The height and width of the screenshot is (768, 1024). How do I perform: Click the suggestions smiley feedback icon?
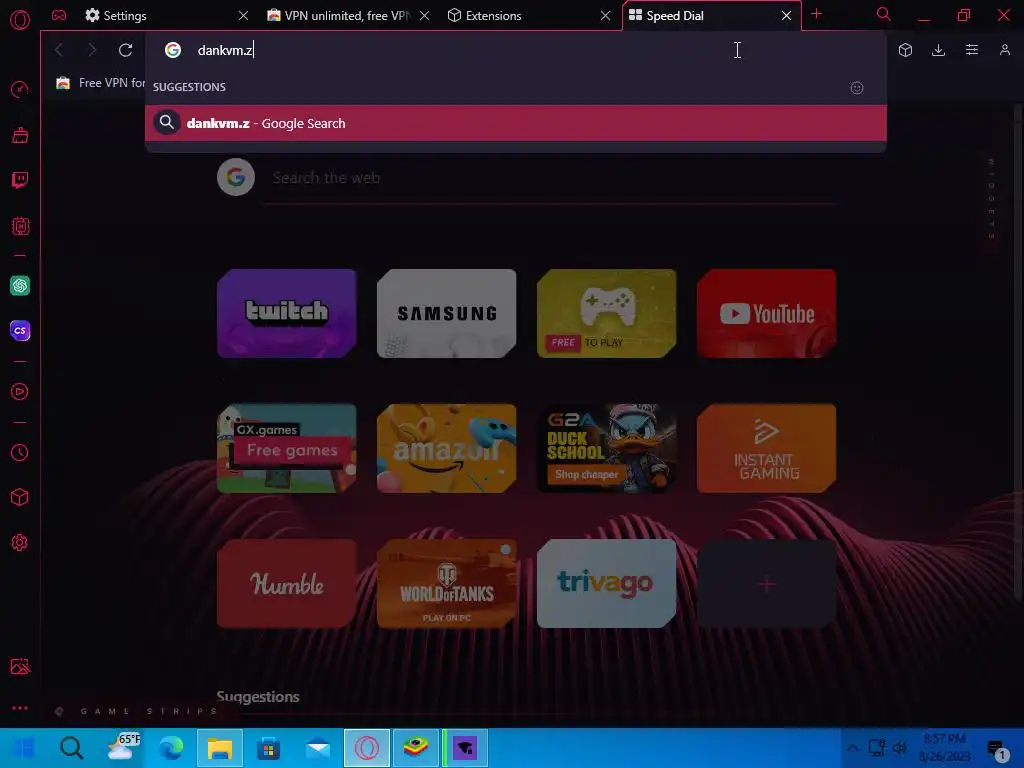(857, 88)
